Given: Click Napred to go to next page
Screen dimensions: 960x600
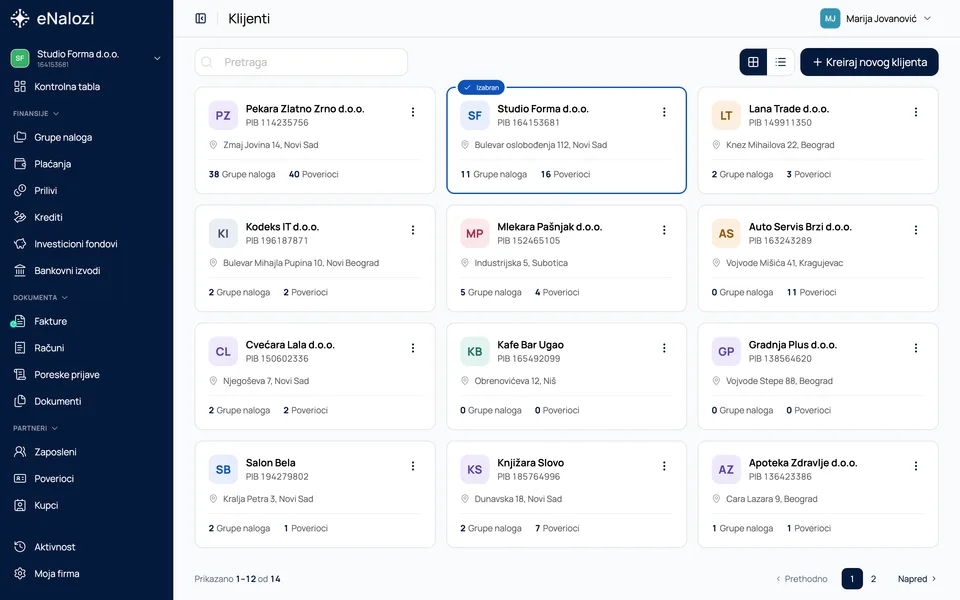Looking at the screenshot, I should pos(917,579).
